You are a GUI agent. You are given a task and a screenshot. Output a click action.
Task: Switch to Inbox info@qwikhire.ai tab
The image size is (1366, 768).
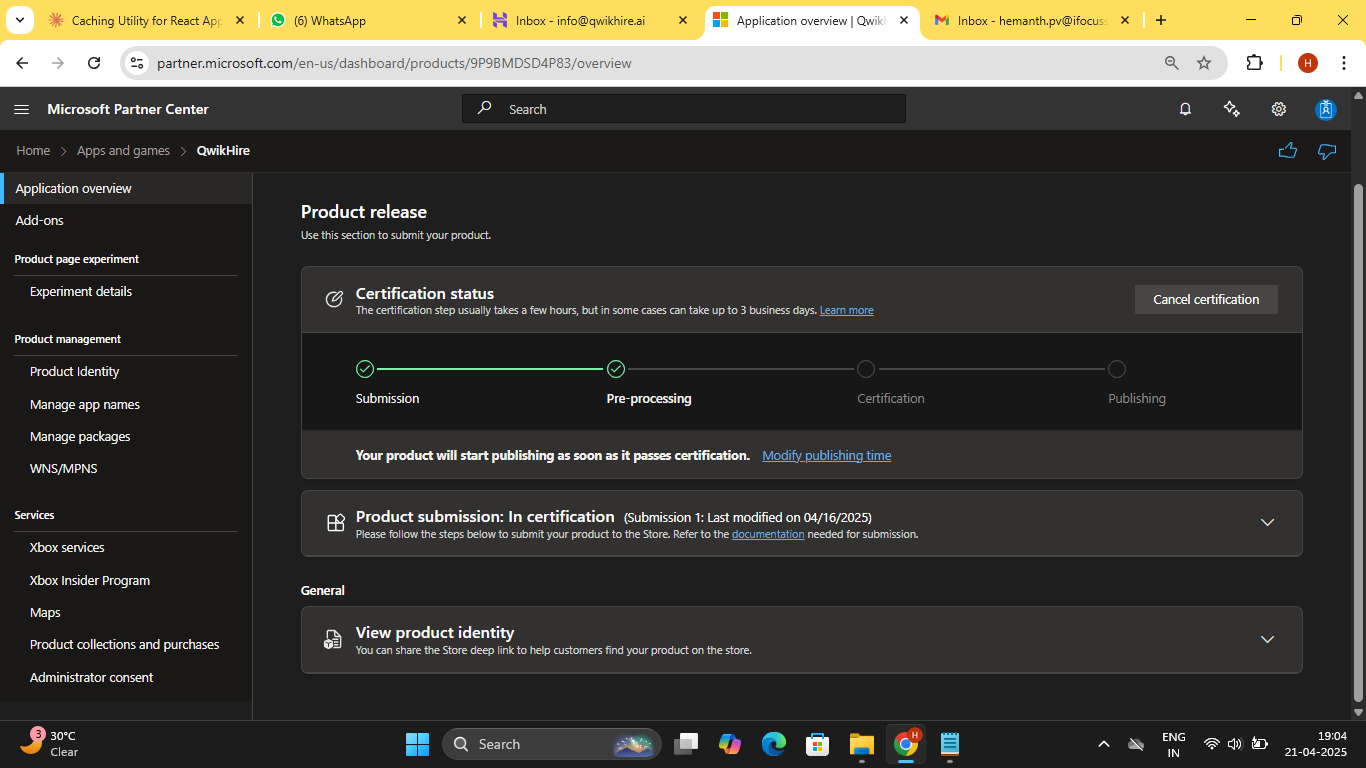point(591,20)
